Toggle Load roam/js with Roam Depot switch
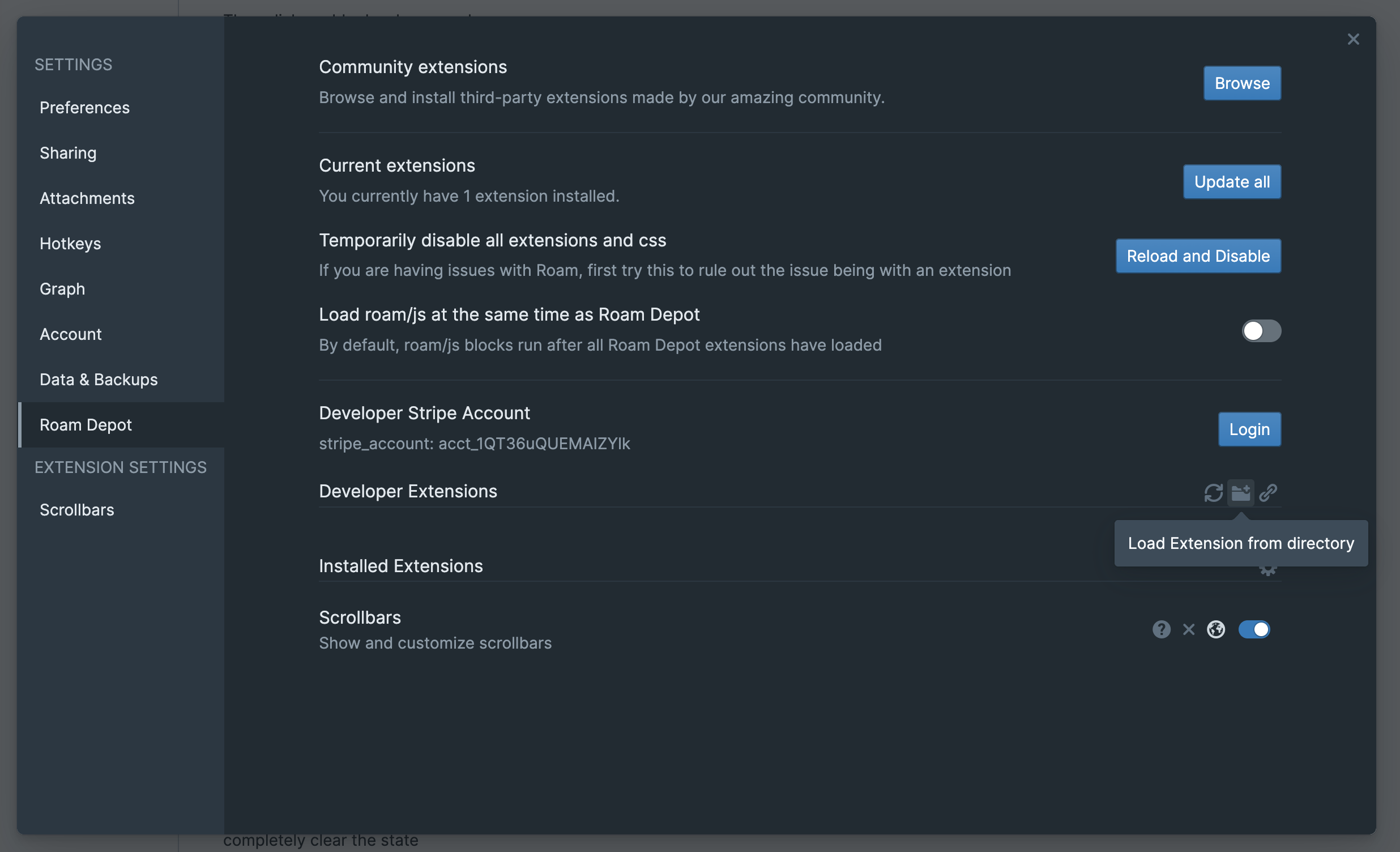The width and height of the screenshot is (1400, 852). tap(1261, 331)
